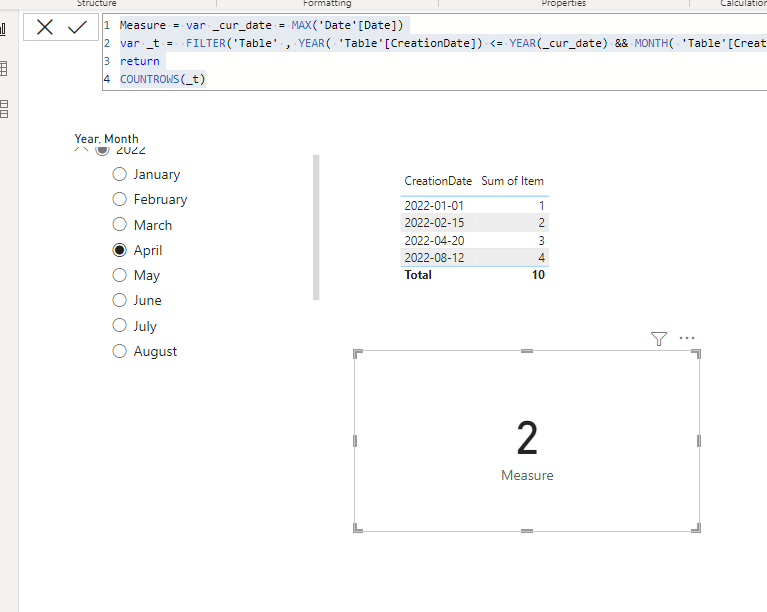
Task: Select April radio button
Action: coord(119,250)
